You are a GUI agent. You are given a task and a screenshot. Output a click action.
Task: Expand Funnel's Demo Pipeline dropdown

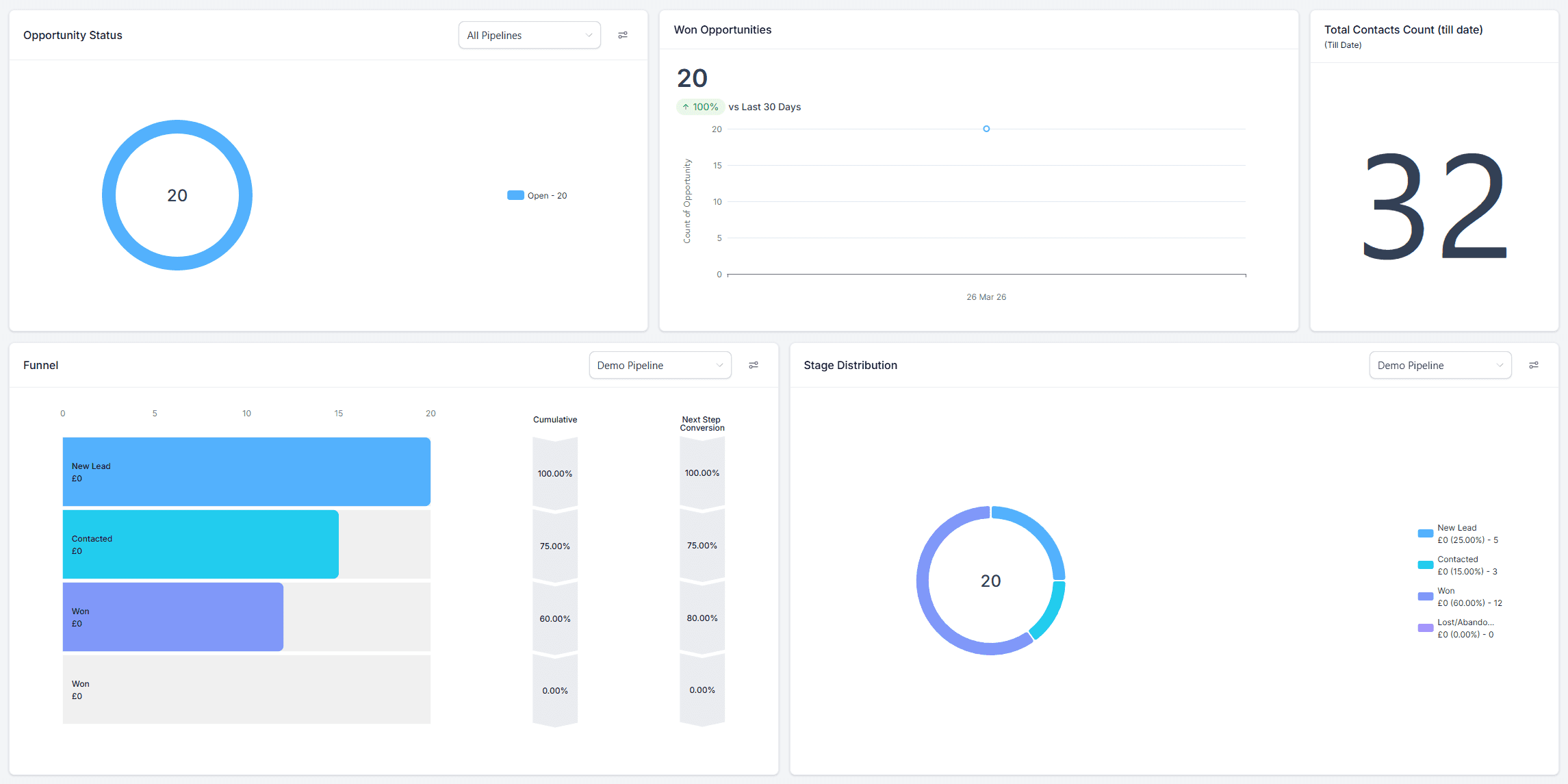660,365
